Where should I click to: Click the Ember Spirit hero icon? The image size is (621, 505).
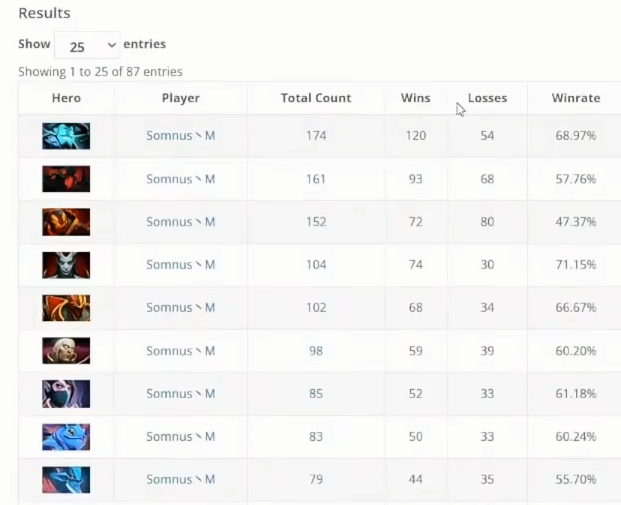tap(66, 222)
